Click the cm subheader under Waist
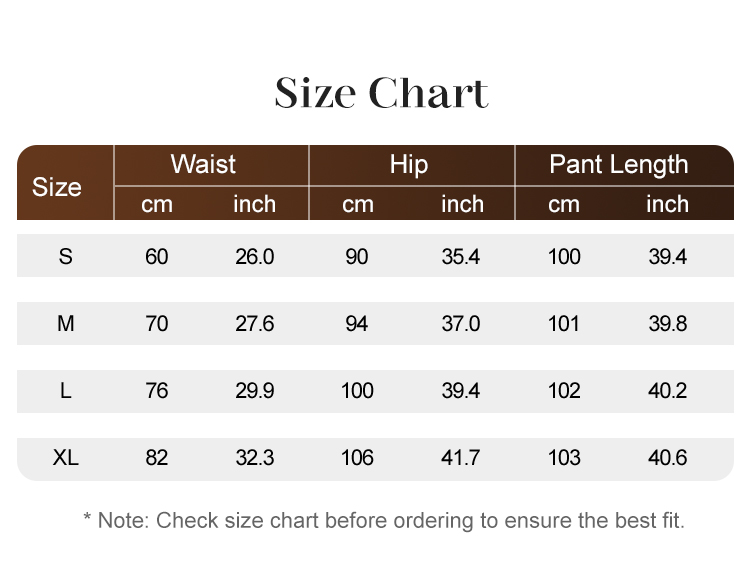 tap(157, 204)
